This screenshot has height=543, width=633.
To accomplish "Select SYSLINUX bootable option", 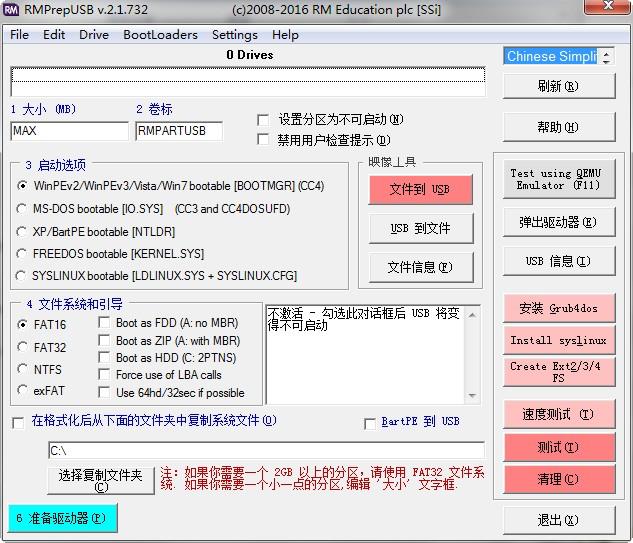I will click(x=23, y=275).
